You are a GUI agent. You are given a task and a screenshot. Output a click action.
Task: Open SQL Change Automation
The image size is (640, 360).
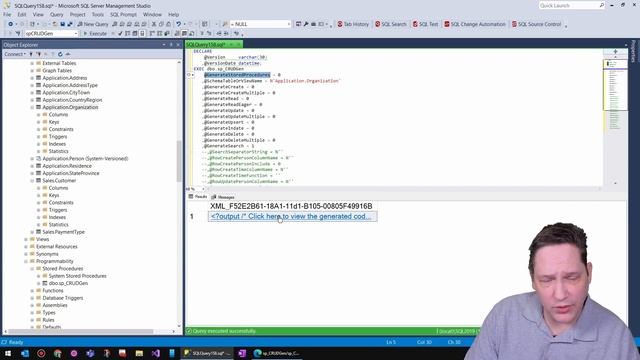pyautogui.click(x=475, y=24)
